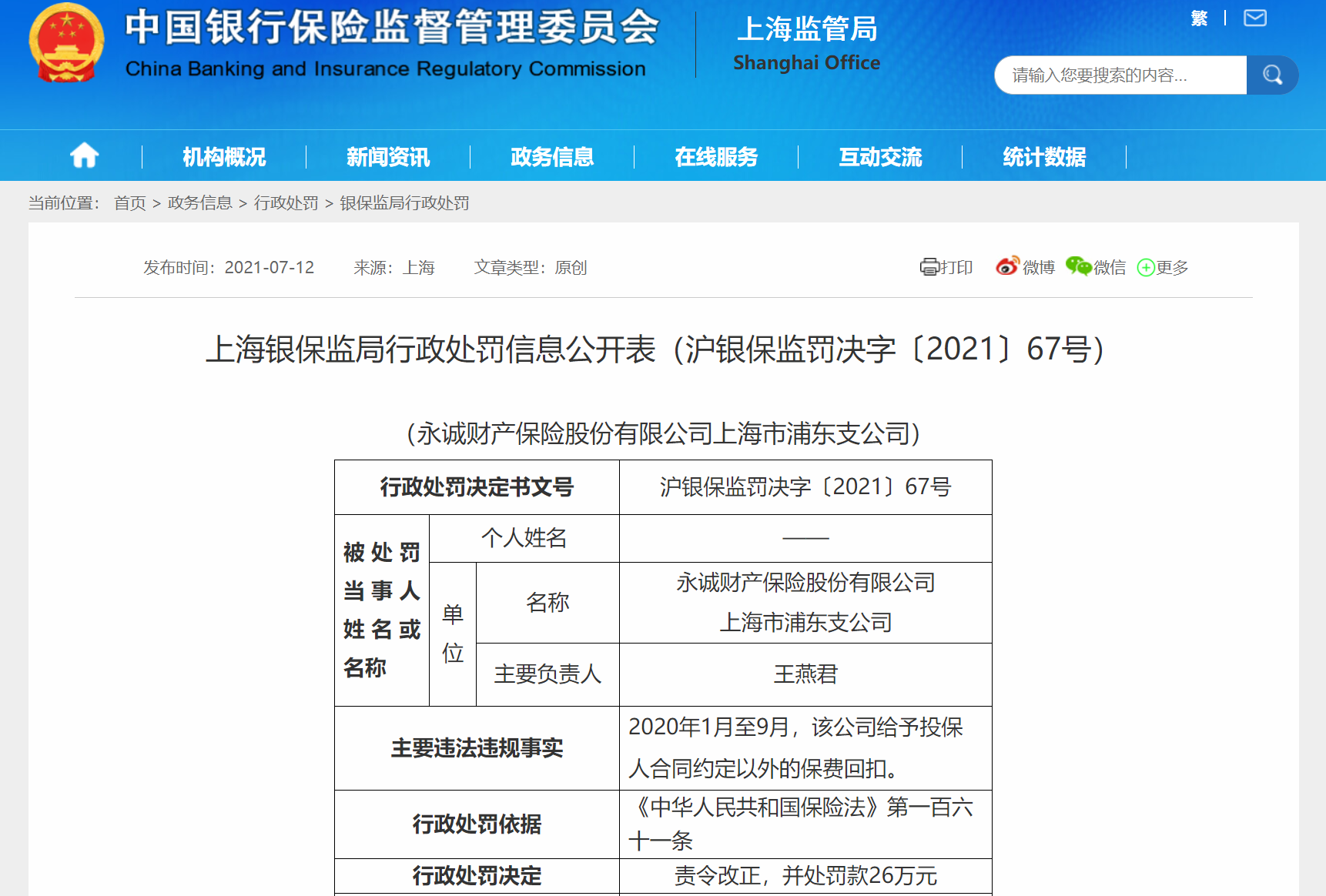Share via Weibo icon

coord(1007,266)
